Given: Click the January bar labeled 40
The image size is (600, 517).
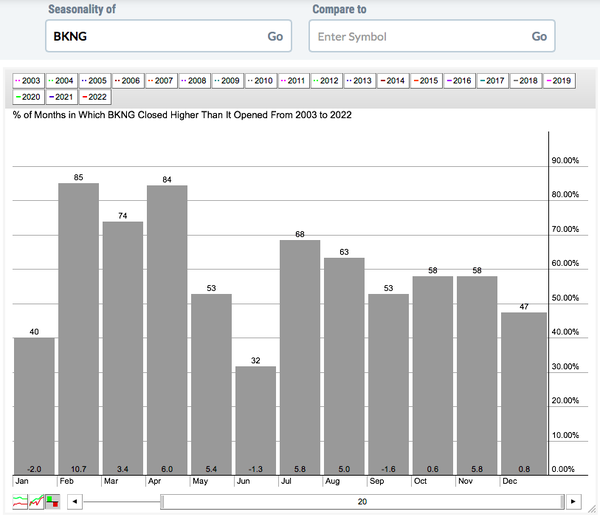Looking at the screenshot, I should point(34,406).
